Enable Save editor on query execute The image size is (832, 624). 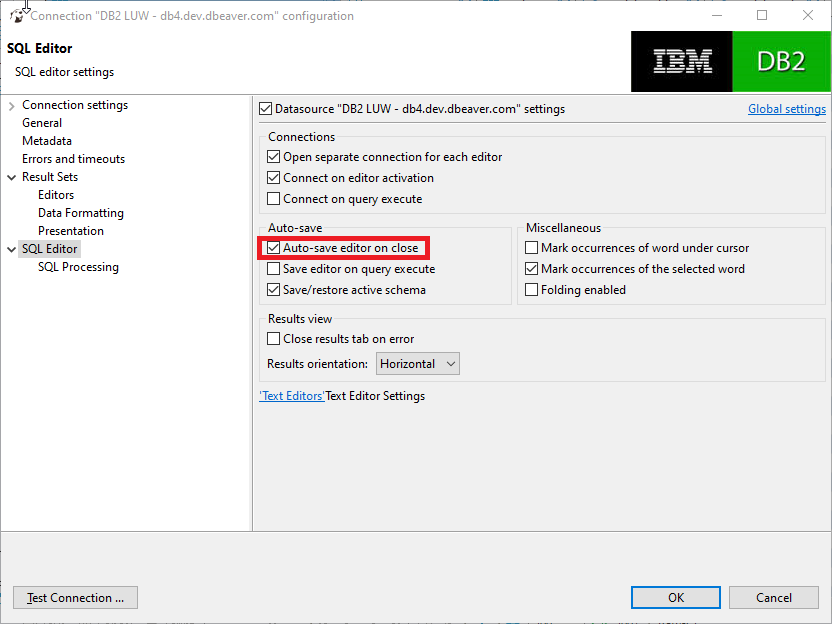274,268
